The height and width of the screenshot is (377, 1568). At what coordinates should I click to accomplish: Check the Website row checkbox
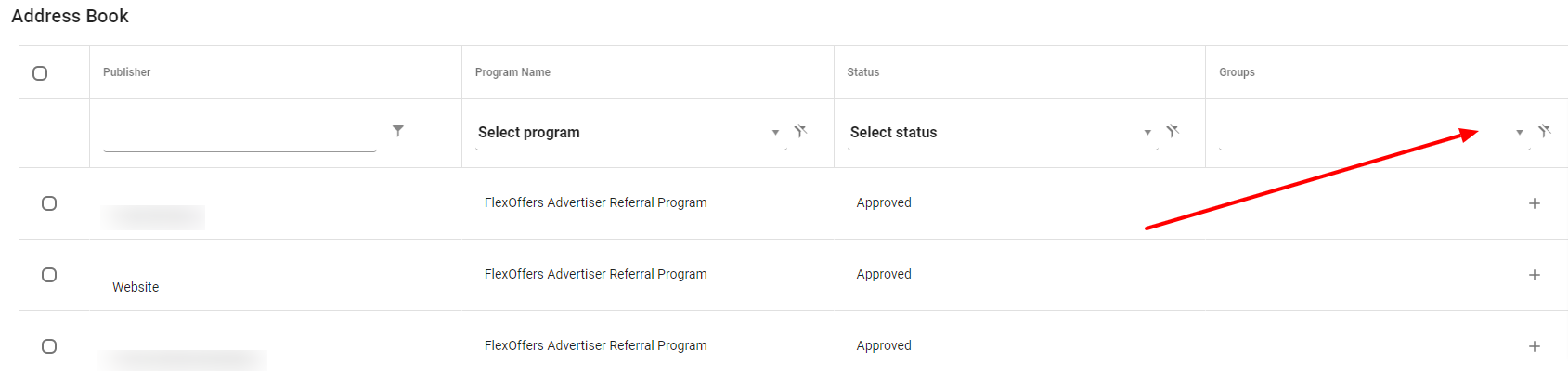(x=49, y=275)
